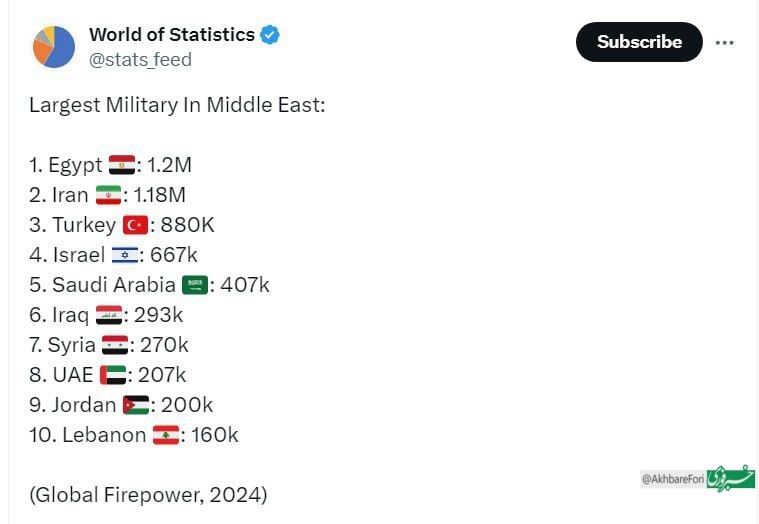Click the AkhbareFori watermark logo

point(731,478)
